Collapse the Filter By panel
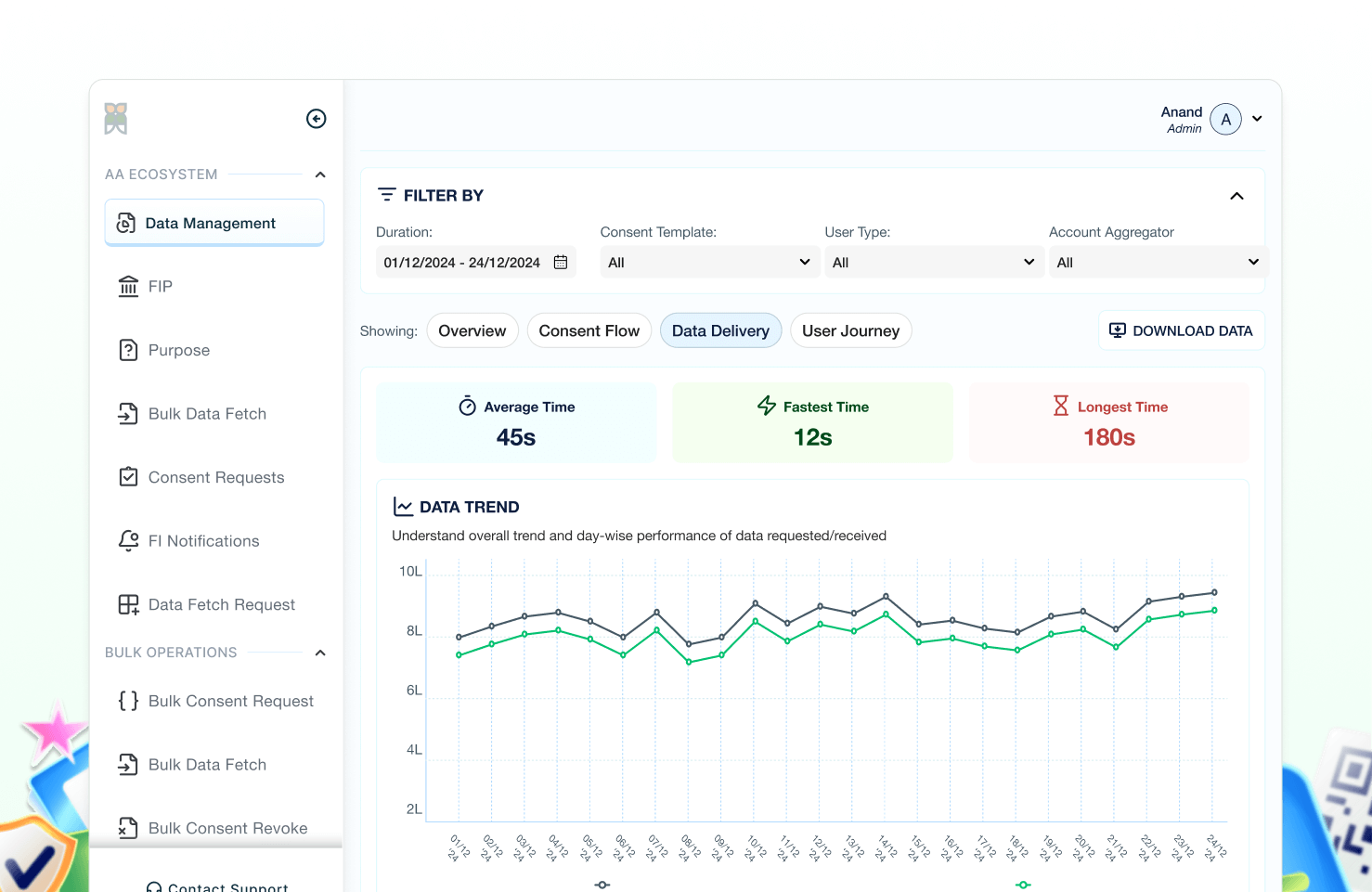This screenshot has height=892, width=1372. [x=1236, y=196]
